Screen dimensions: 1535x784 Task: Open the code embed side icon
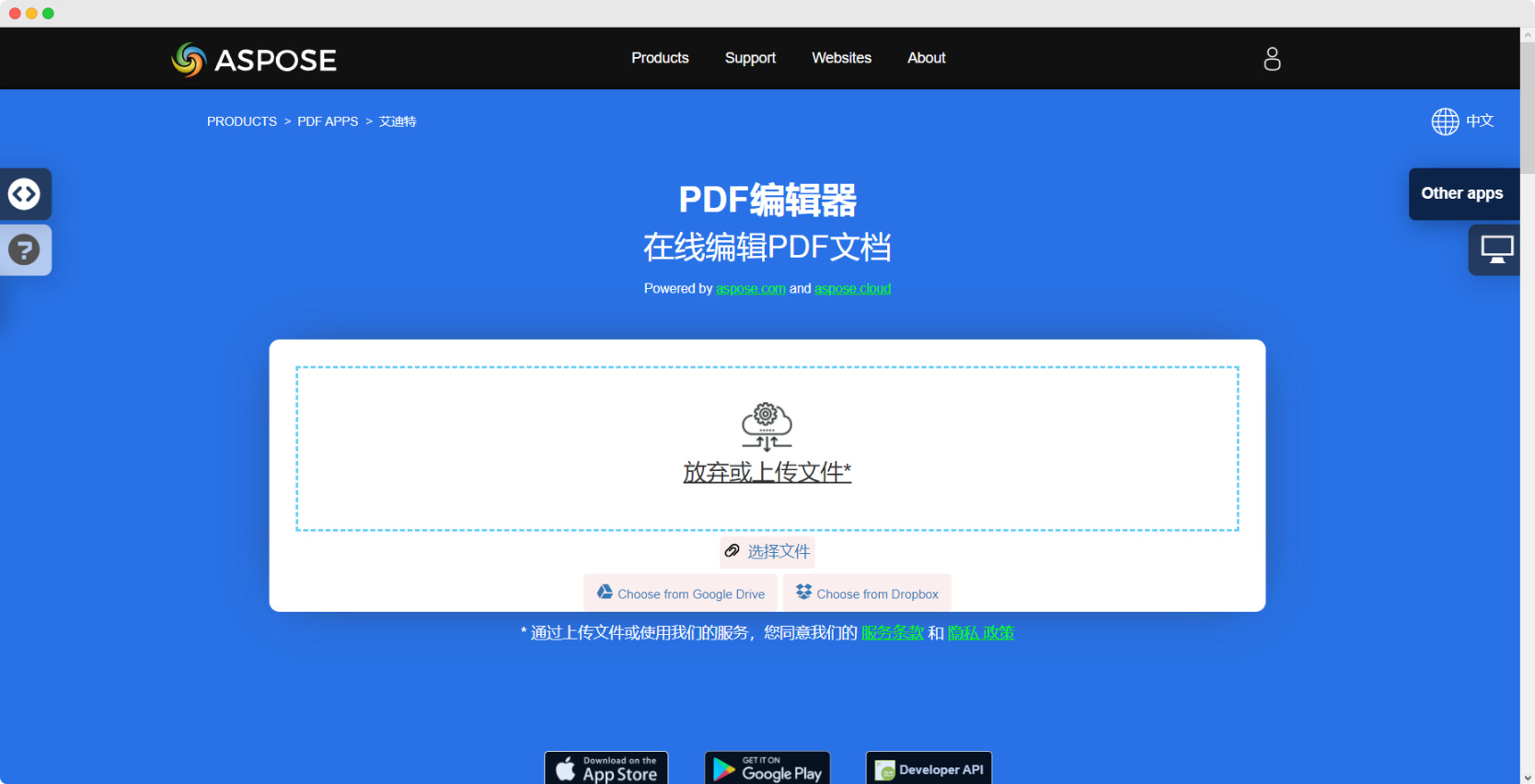25,194
